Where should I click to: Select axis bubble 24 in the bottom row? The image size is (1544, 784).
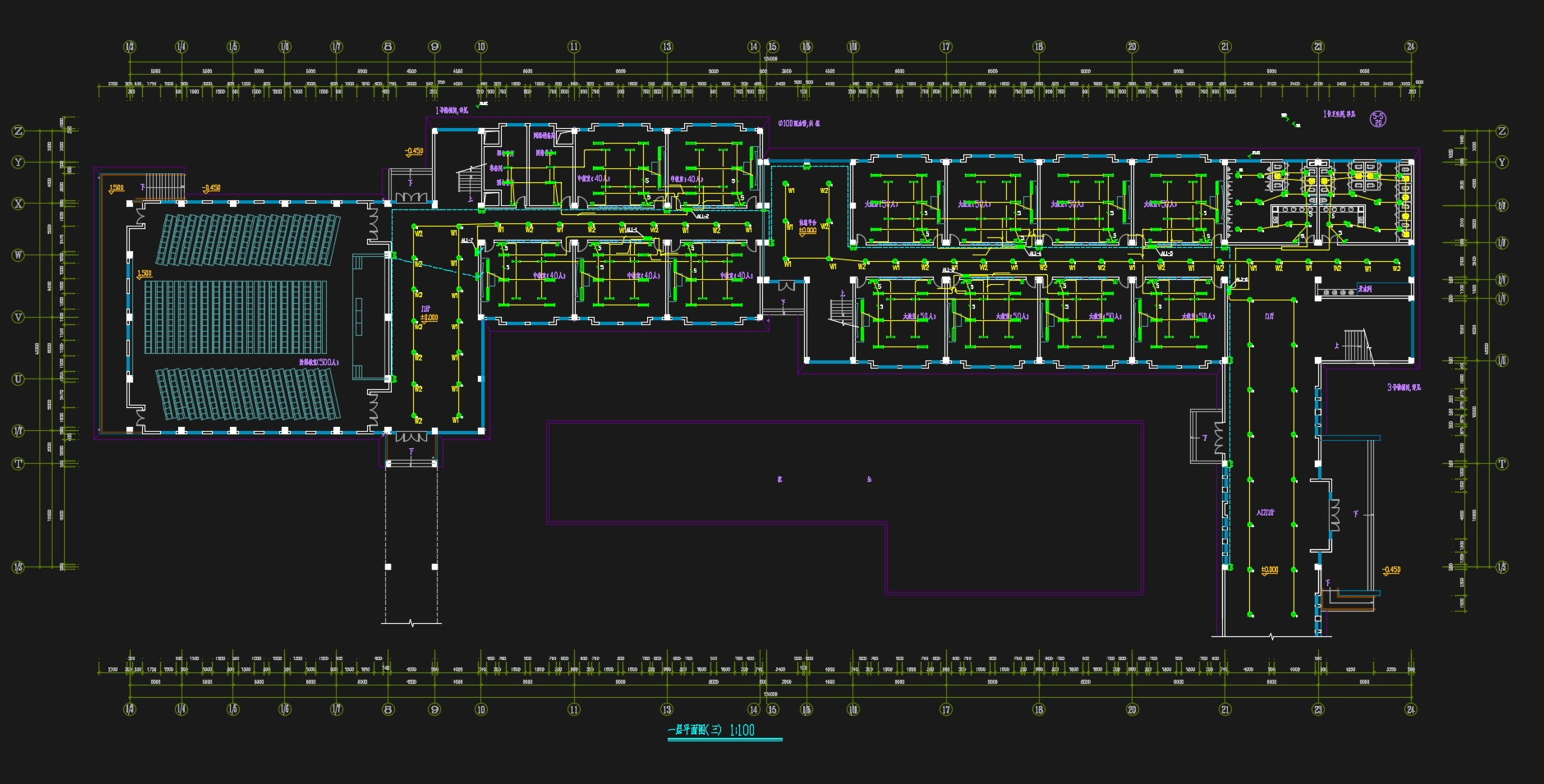pyautogui.click(x=1411, y=709)
